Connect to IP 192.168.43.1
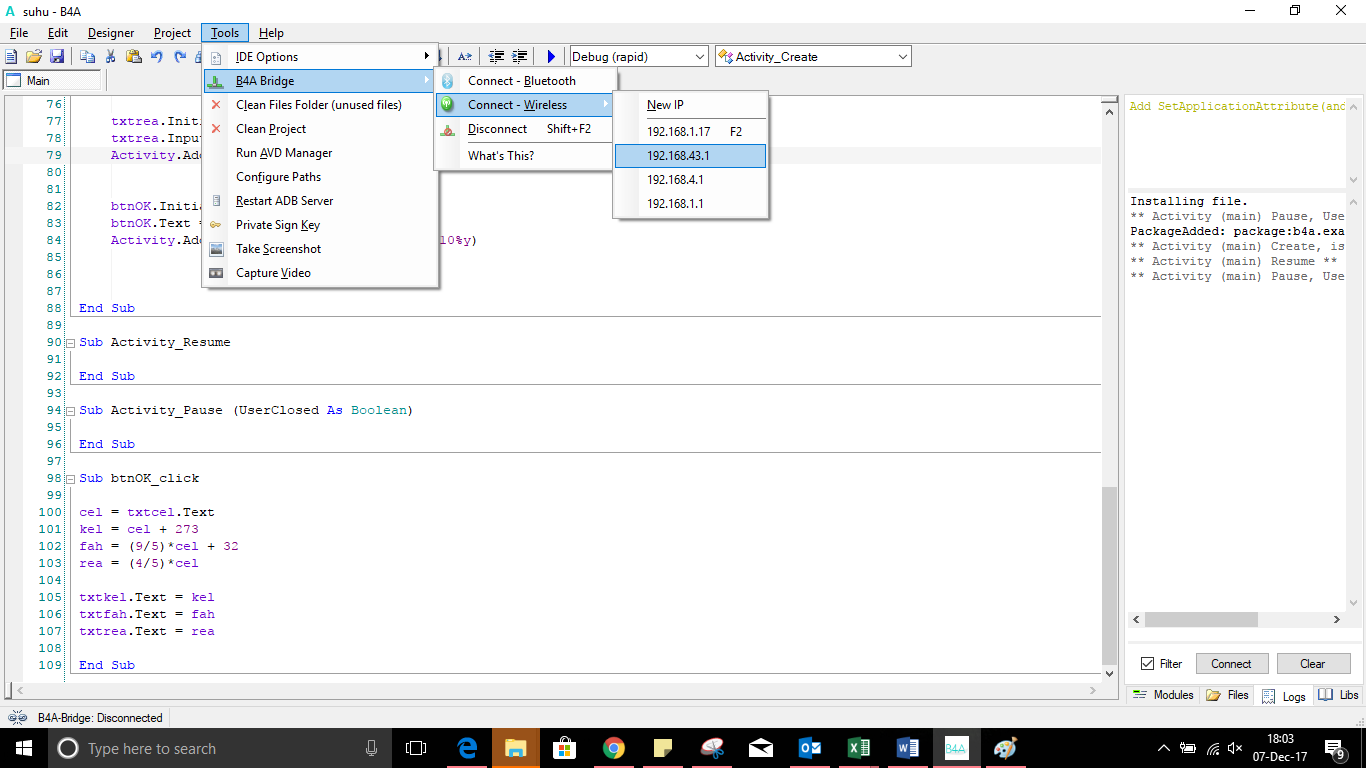This screenshot has height=768, width=1366. click(x=690, y=156)
